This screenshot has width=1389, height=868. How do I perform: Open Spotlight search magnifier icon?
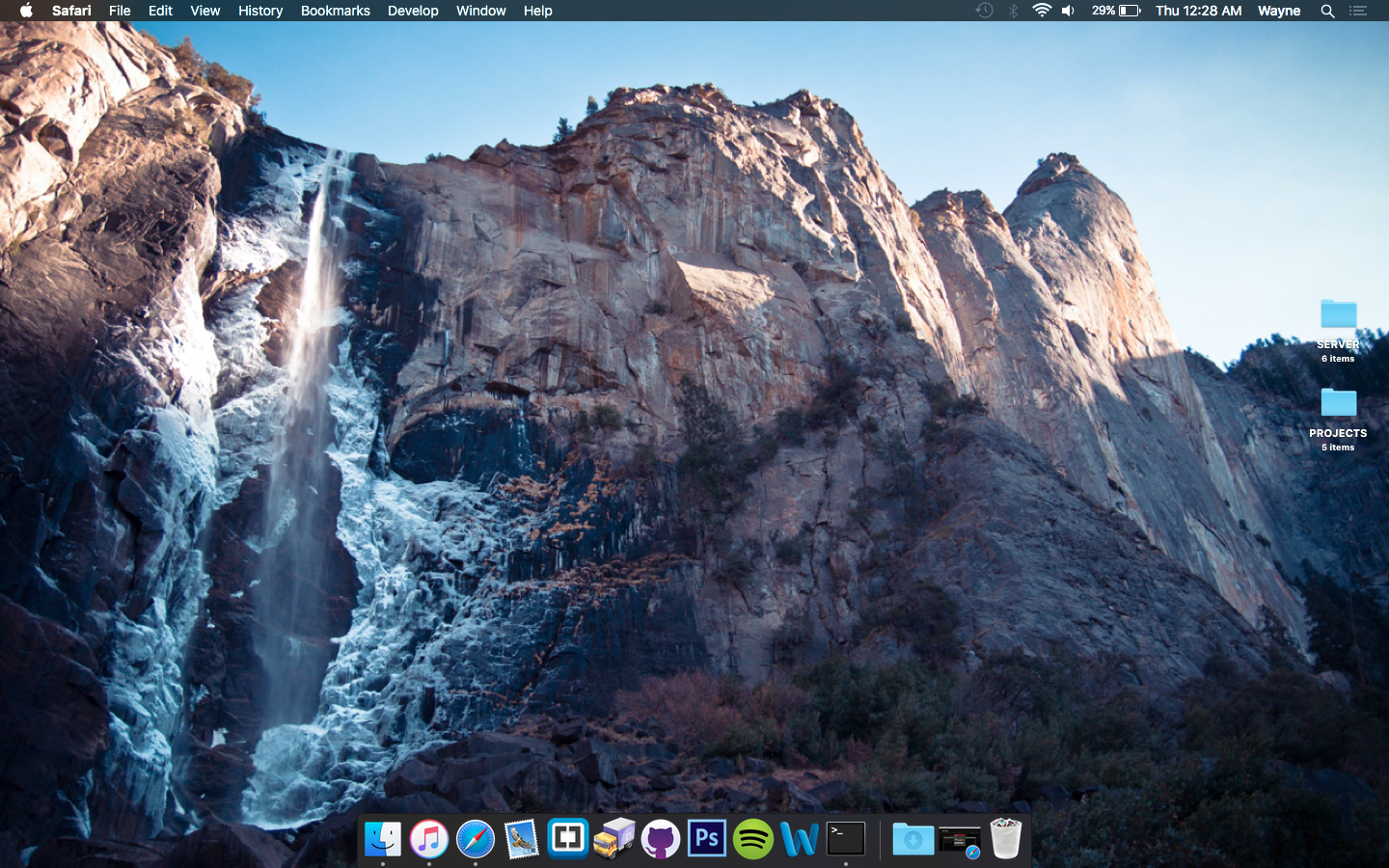(x=1327, y=11)
